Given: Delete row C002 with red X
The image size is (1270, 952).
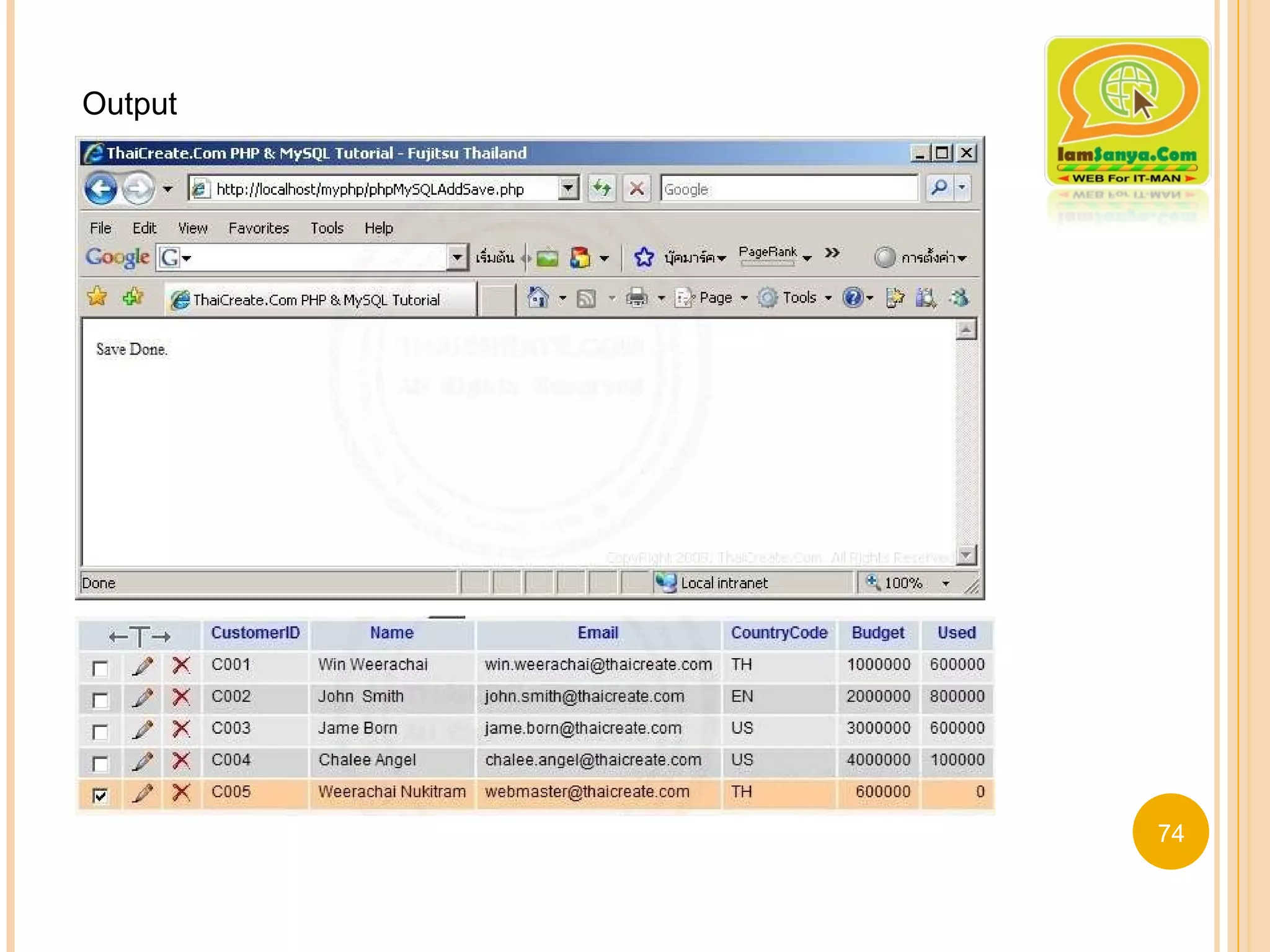Looking at the screenshot, I should click(x=181, y=697).
